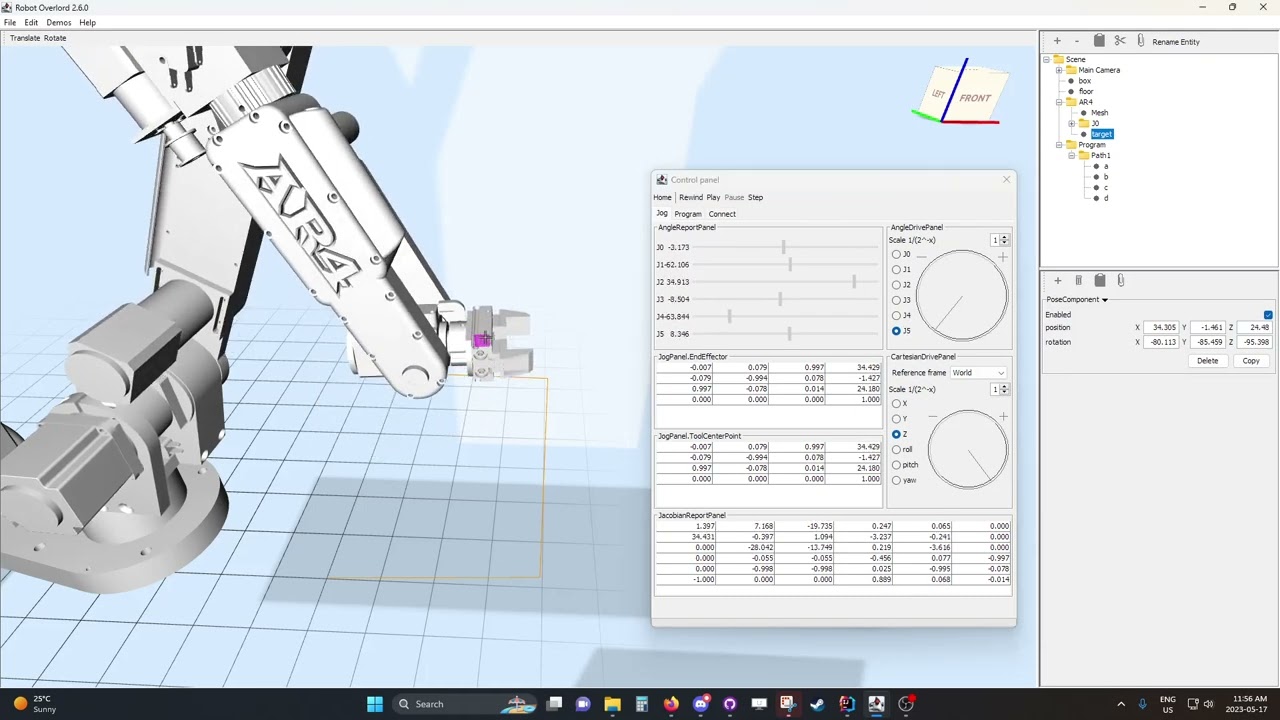The height and width of the screenshot is (720, 1280).
Task: Click Play in the Control panel
Action: 713,197
